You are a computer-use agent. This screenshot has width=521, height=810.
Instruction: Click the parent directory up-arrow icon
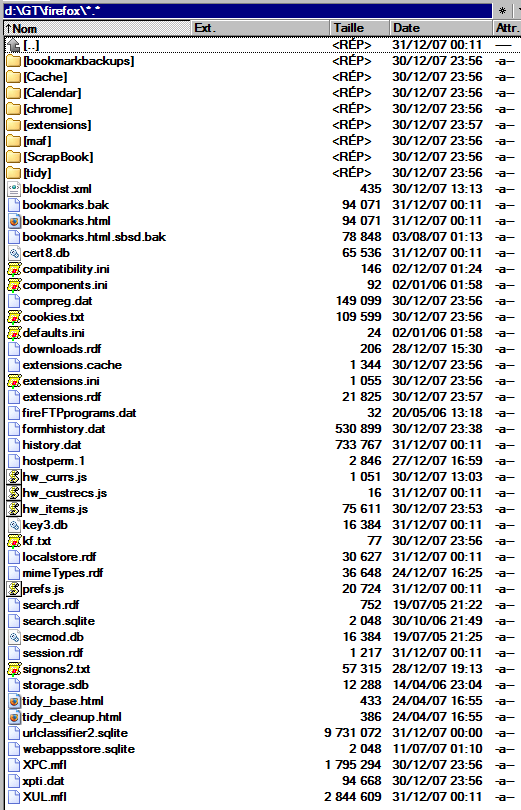coord(13,45)
